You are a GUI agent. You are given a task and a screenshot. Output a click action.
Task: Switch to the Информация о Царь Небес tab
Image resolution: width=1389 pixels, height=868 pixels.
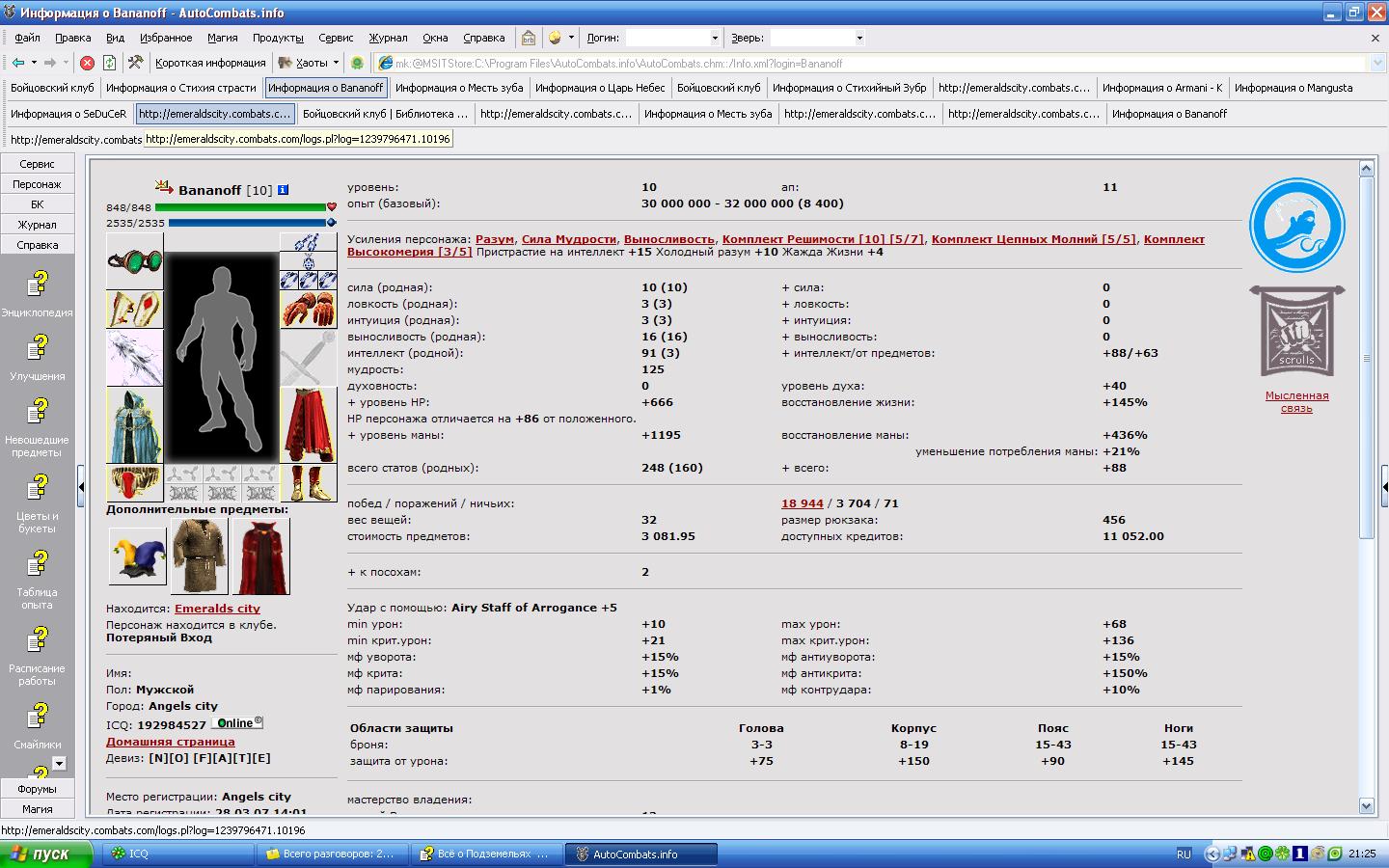click(600, 88)
